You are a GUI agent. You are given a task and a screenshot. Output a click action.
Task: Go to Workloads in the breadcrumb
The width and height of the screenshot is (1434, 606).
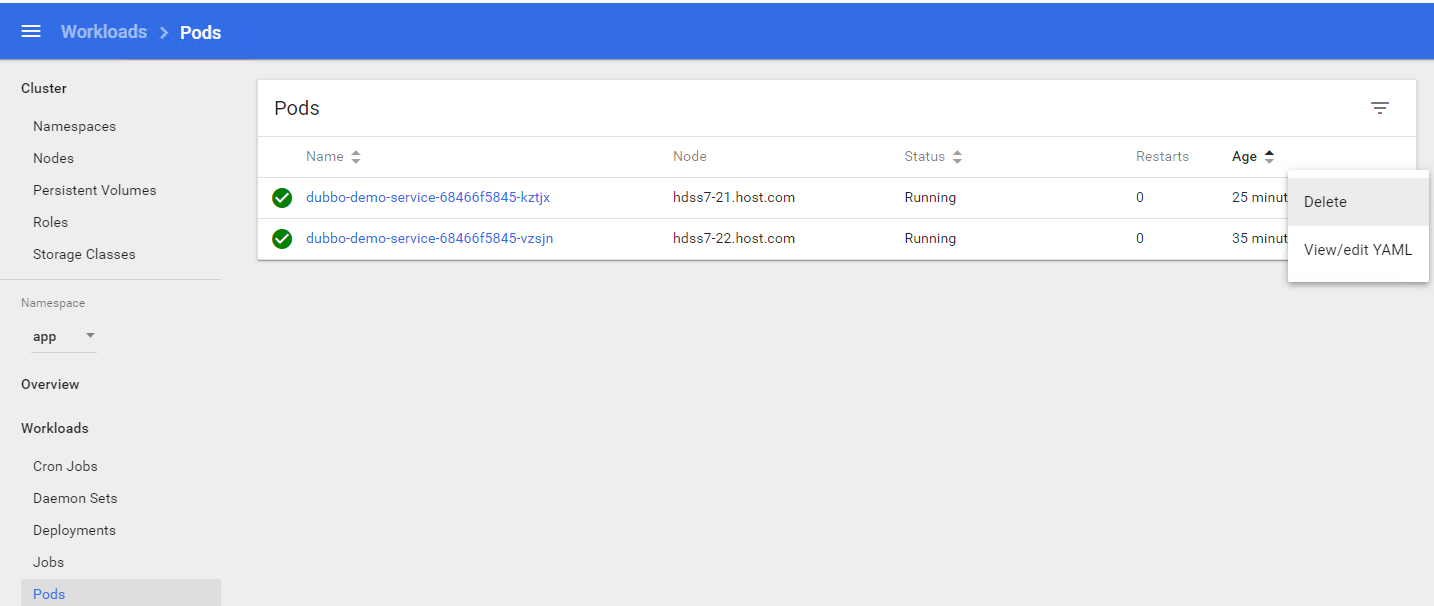click(x=104, y=32)
